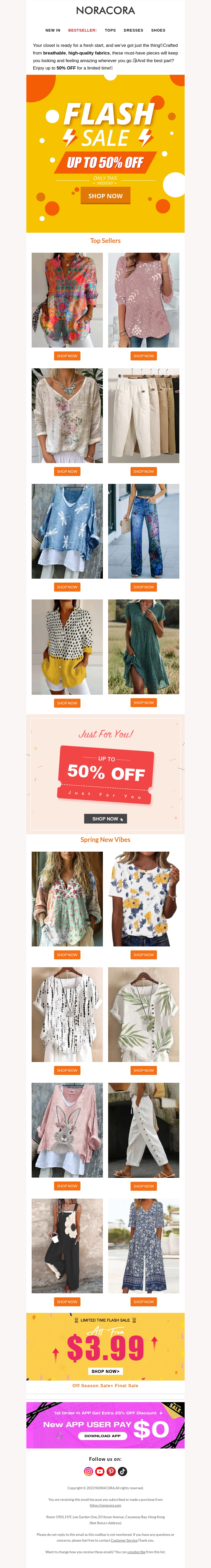Select the pink rabbit top thumbnail

click(67, 1130)
